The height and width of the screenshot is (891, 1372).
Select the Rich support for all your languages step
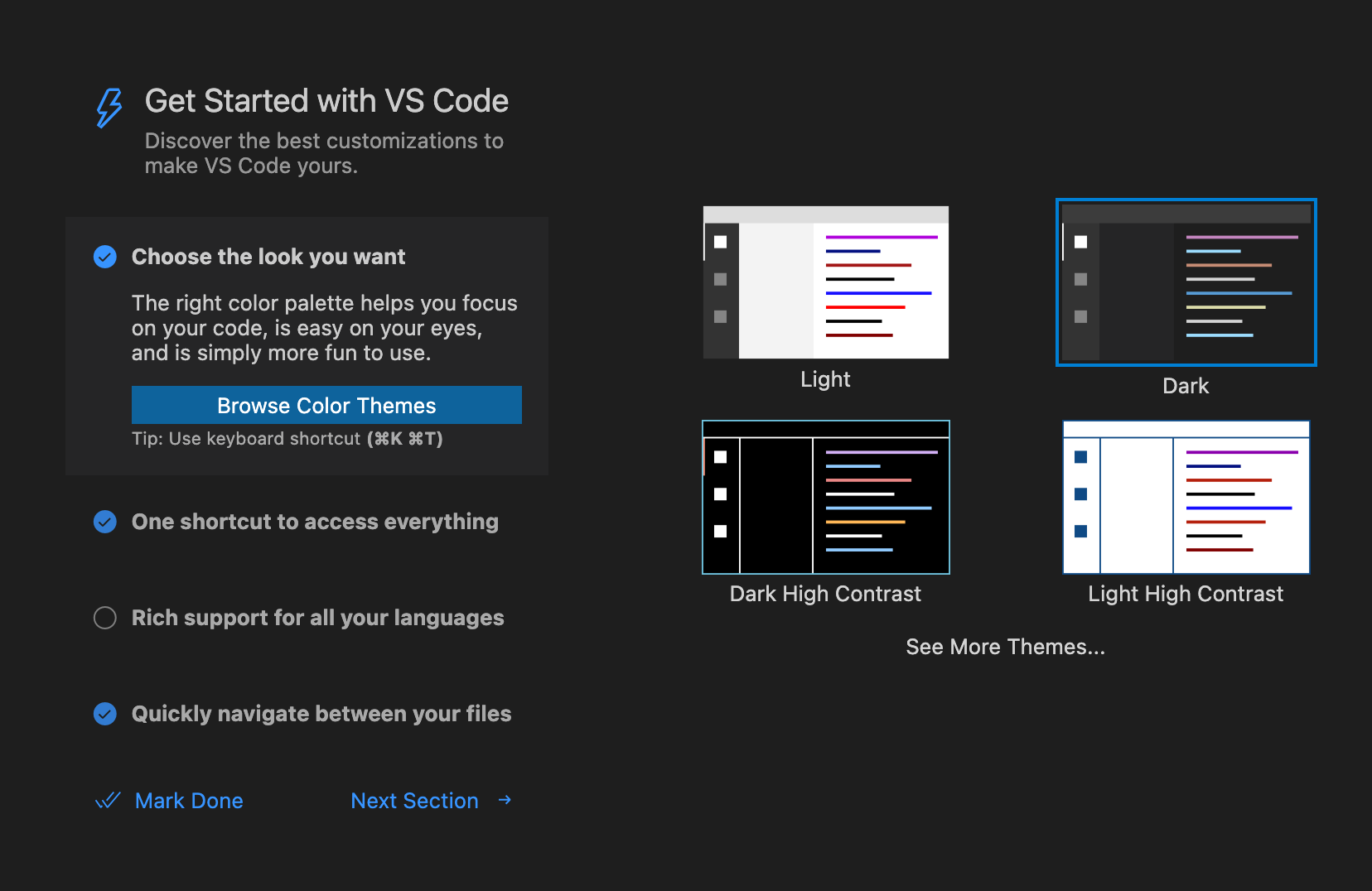(x=317, y=618)
